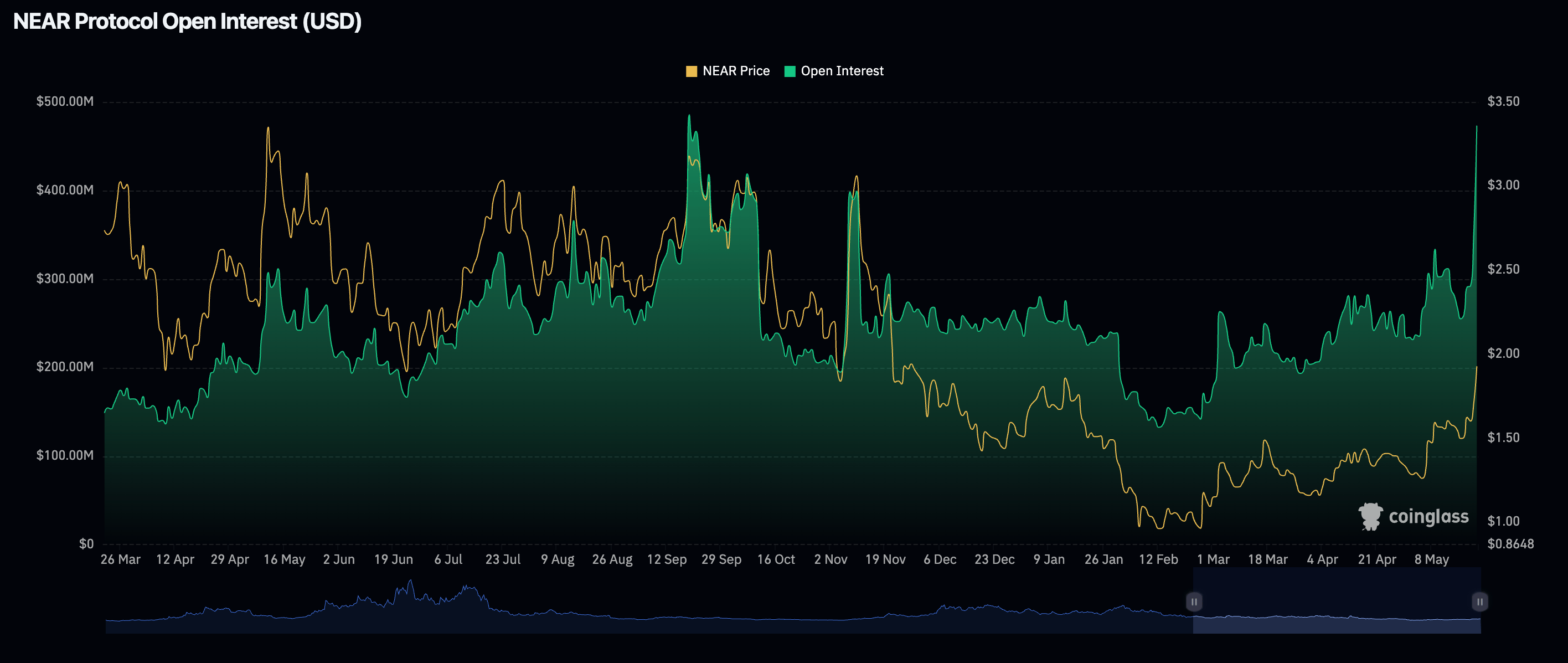Click the 19 Nov date label
Image resolution: width=1568 pixels, height=663 pixels.
coord(885,559)
